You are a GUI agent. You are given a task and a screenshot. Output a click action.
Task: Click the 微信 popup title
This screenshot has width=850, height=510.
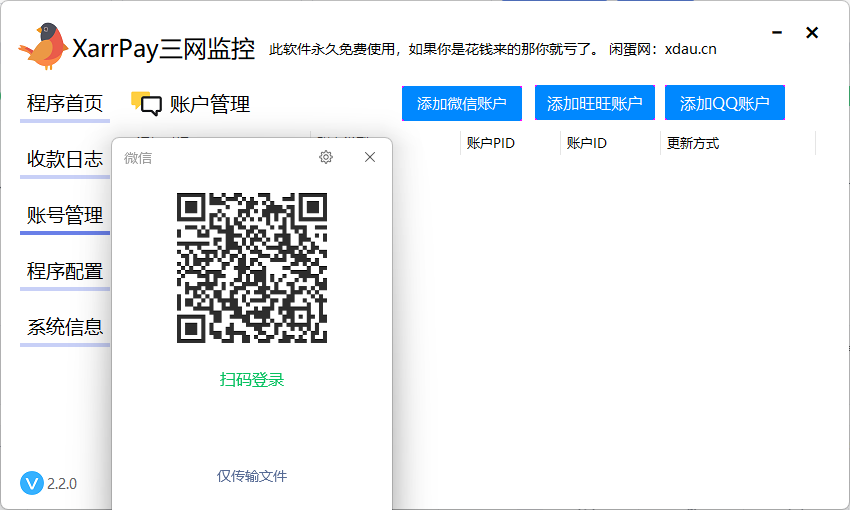[x=138, y=158]
